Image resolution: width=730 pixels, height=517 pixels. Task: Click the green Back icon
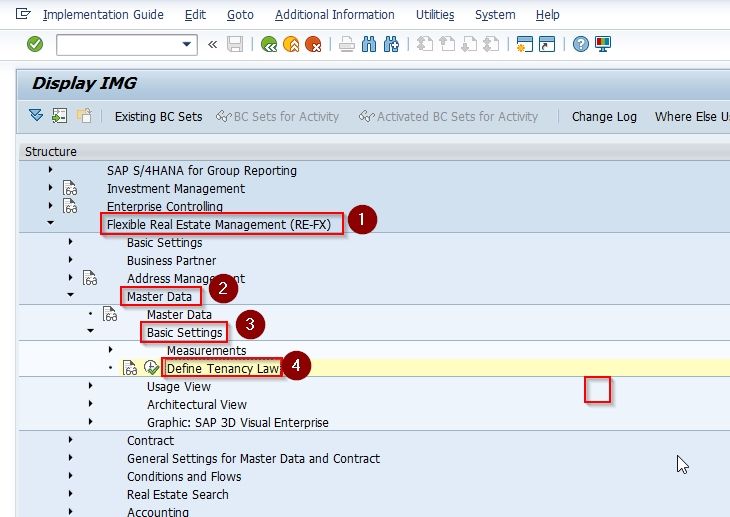(269, 44)
